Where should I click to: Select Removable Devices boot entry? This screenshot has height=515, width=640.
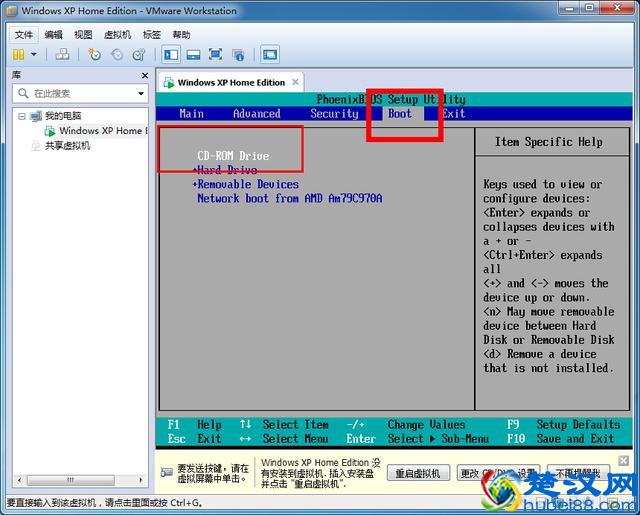point(248,184)
